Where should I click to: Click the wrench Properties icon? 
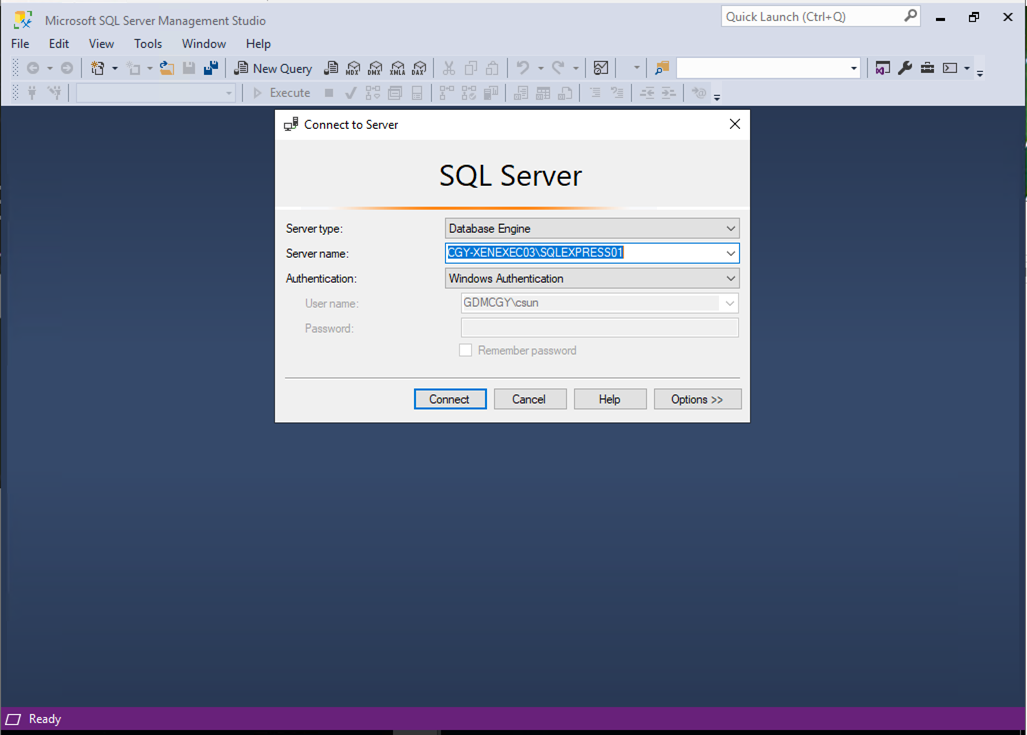click(905, 68)
